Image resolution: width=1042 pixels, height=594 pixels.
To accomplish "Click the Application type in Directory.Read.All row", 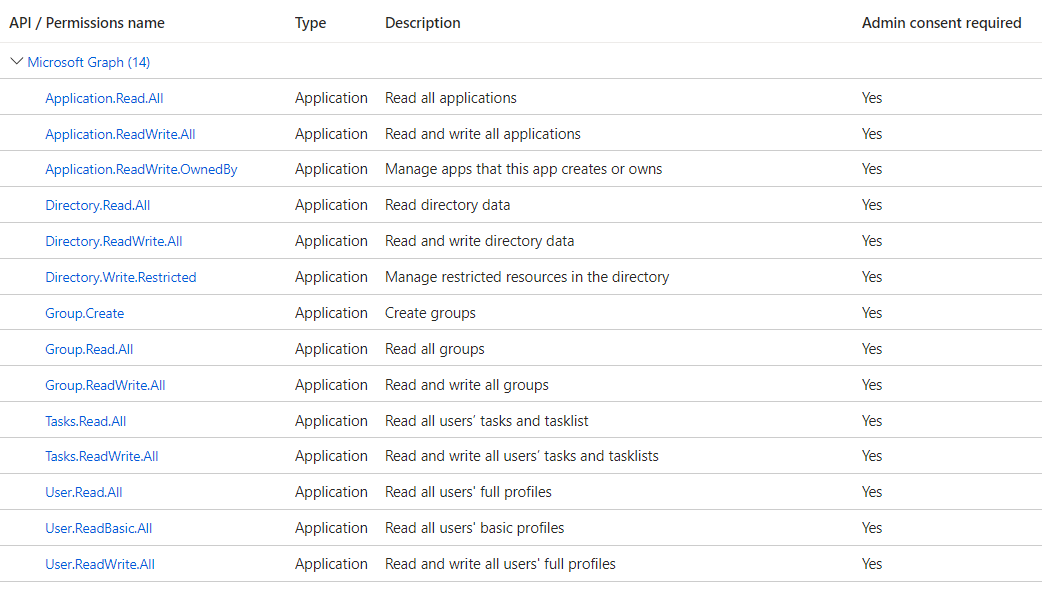I will click(331, 205).
